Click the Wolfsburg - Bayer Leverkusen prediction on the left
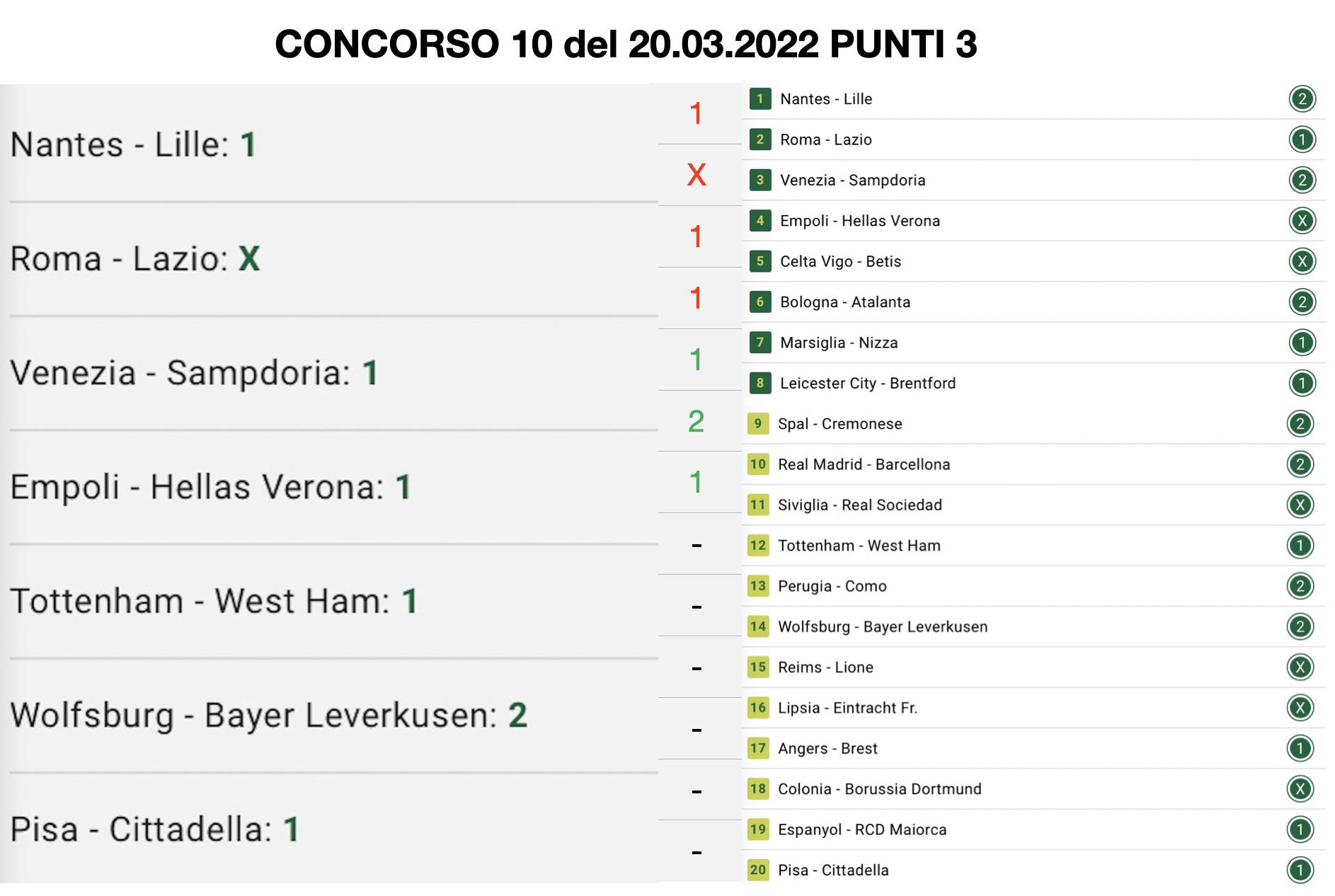The image size is (1335, 896). [268, 715]
